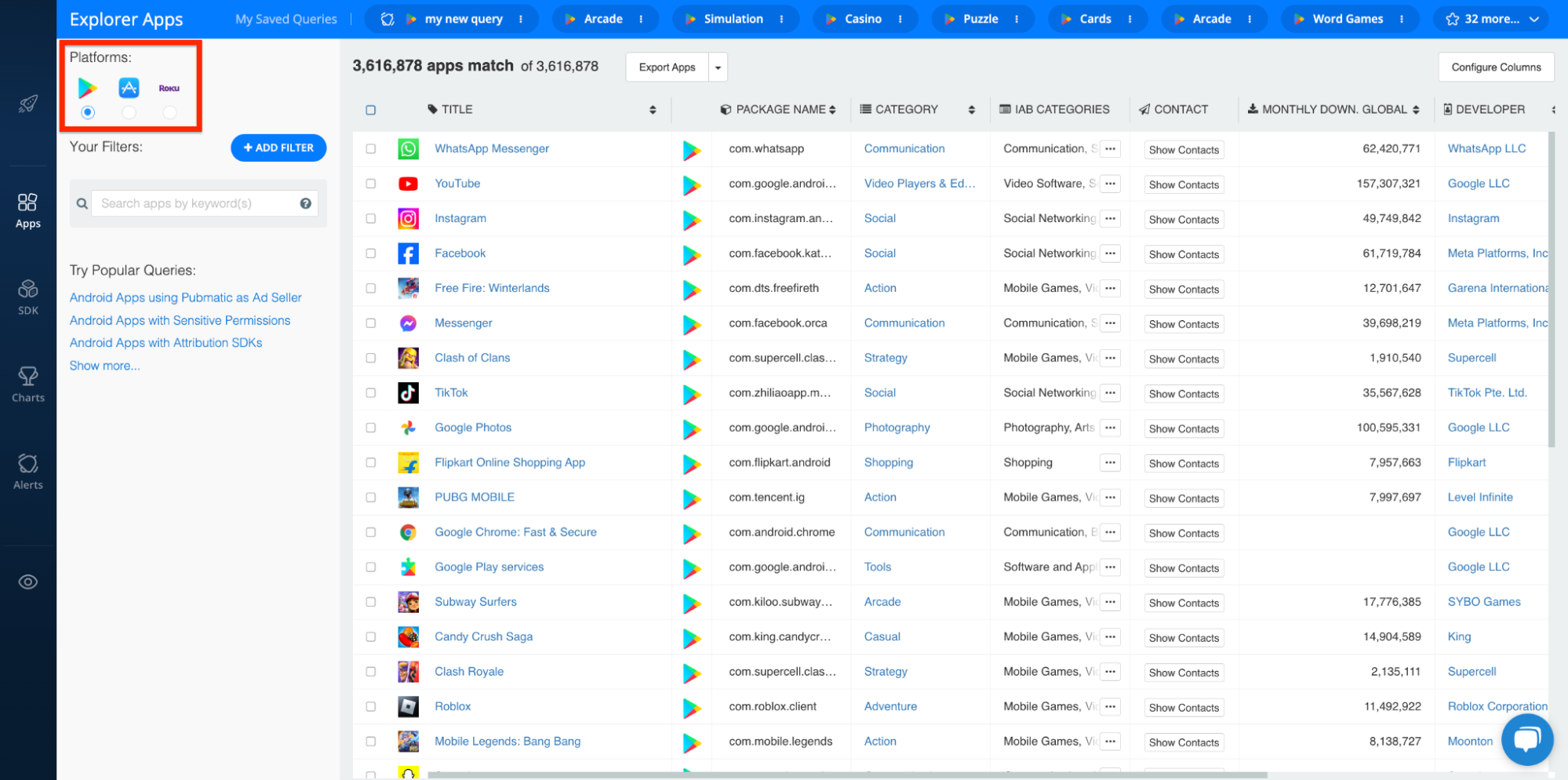This screenshot has height=780, width=1568.
Task: Open the Alerts section in sidebar
Action: [28, 472]
